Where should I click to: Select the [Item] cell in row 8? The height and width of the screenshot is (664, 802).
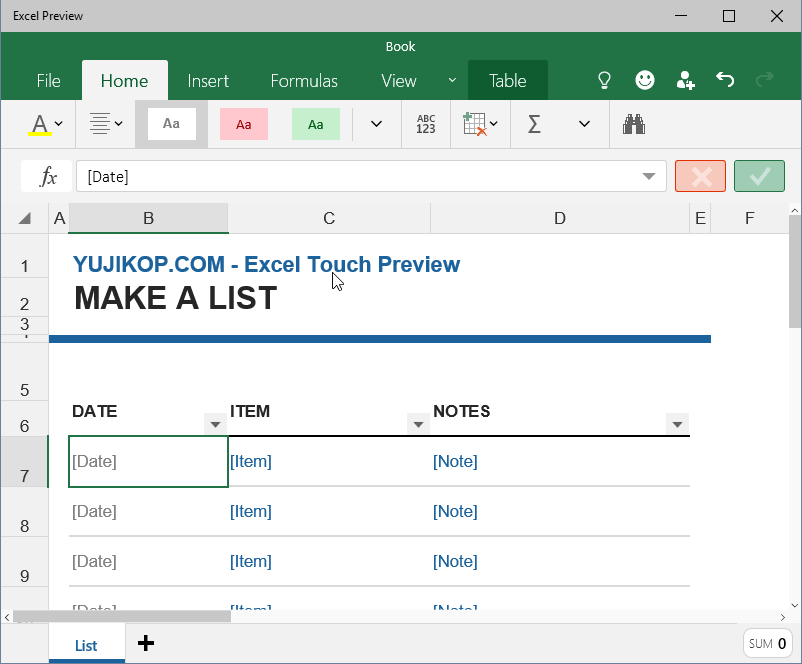329,512
